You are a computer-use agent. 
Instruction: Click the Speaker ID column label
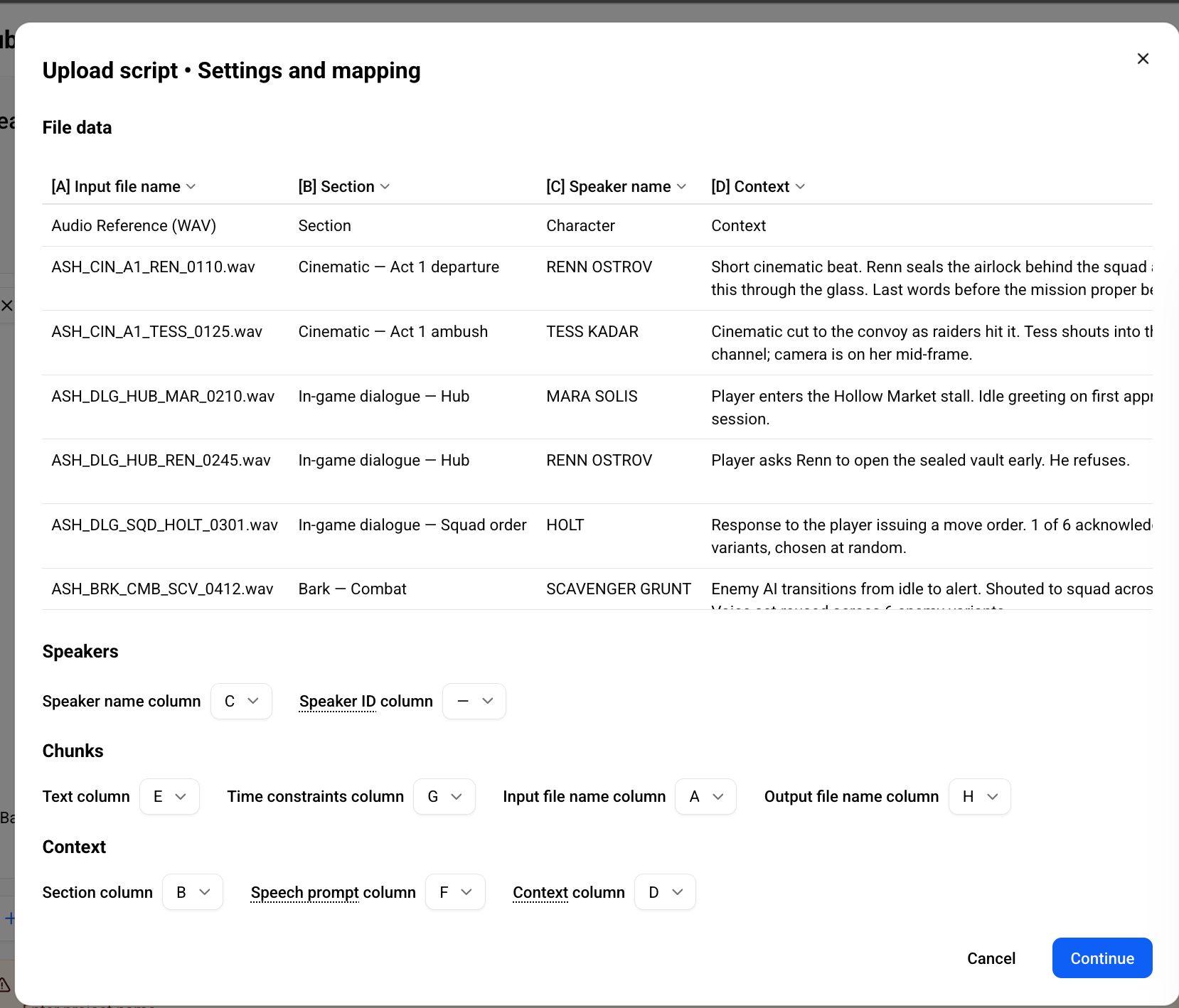coord(366,701)
